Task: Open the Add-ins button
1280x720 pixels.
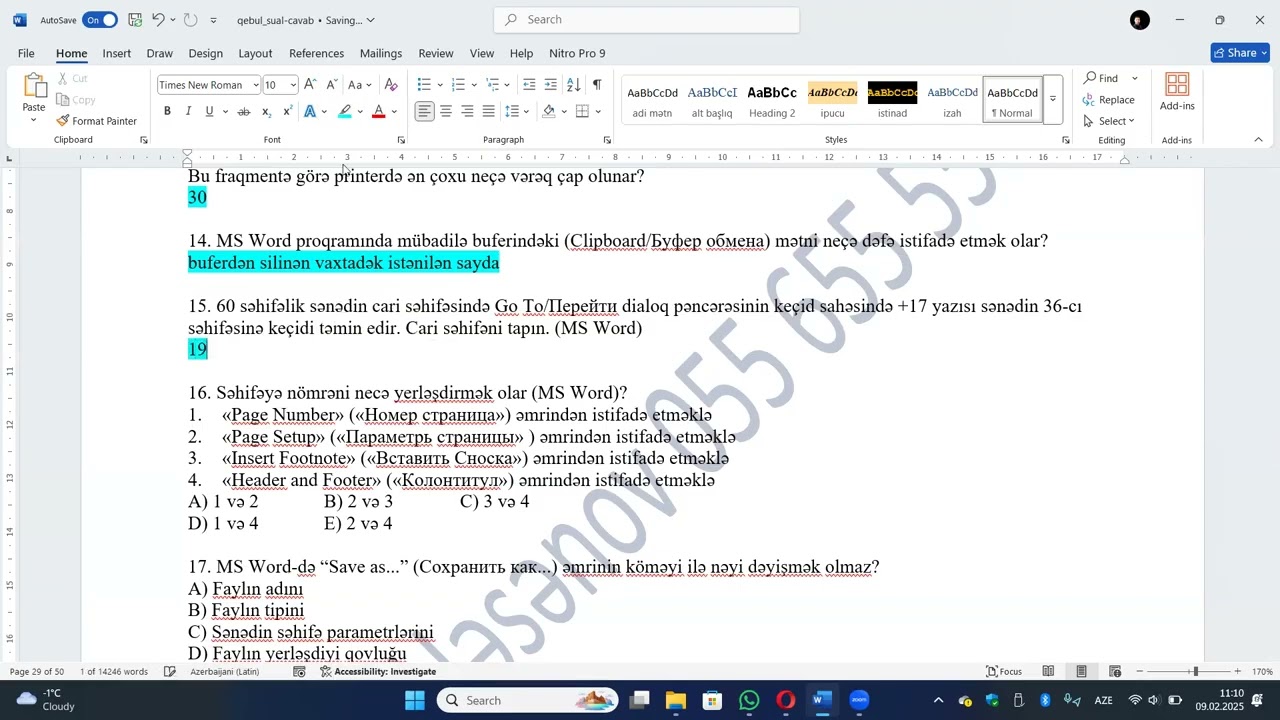Action: pyautogui.click(x=1177, y=92)
